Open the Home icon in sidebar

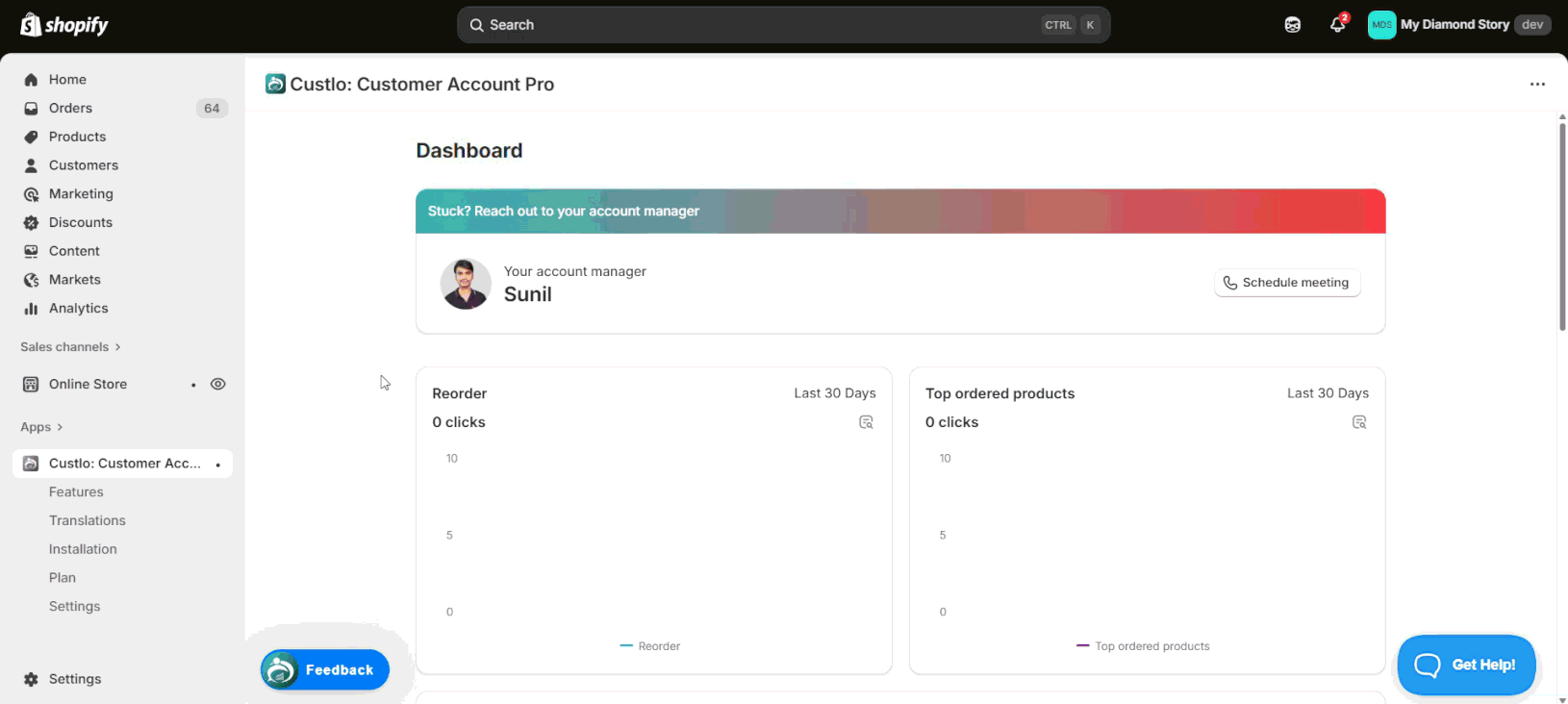tap(31, 80)
